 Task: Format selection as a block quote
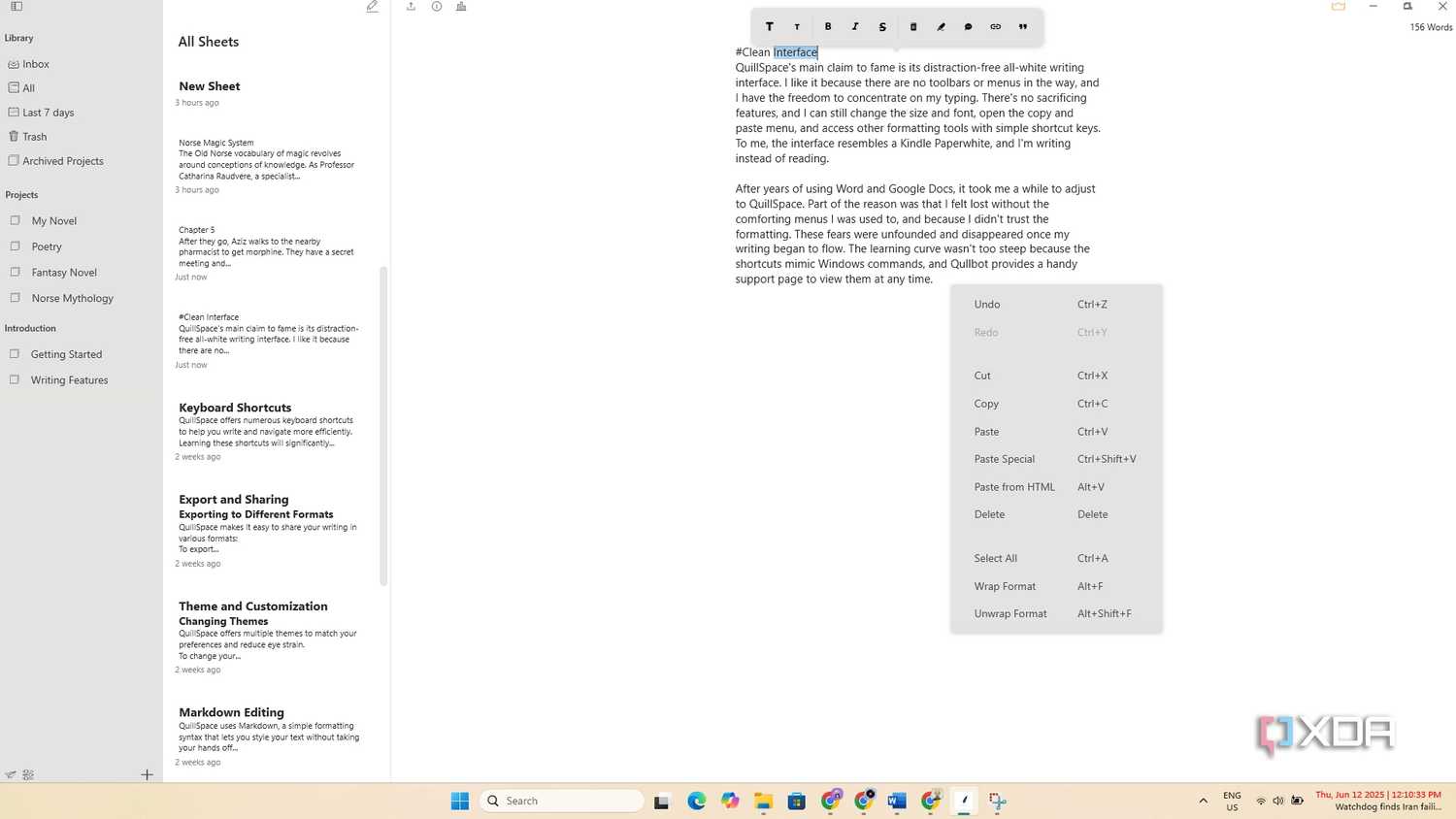pyautogui.click(x=1022, y=27)
